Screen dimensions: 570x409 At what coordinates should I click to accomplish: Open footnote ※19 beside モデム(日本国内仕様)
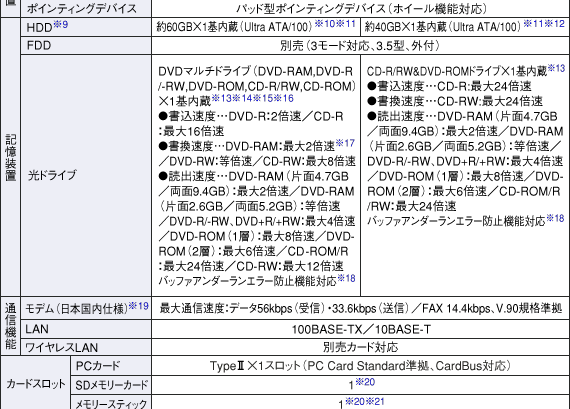tap(139, 306)
